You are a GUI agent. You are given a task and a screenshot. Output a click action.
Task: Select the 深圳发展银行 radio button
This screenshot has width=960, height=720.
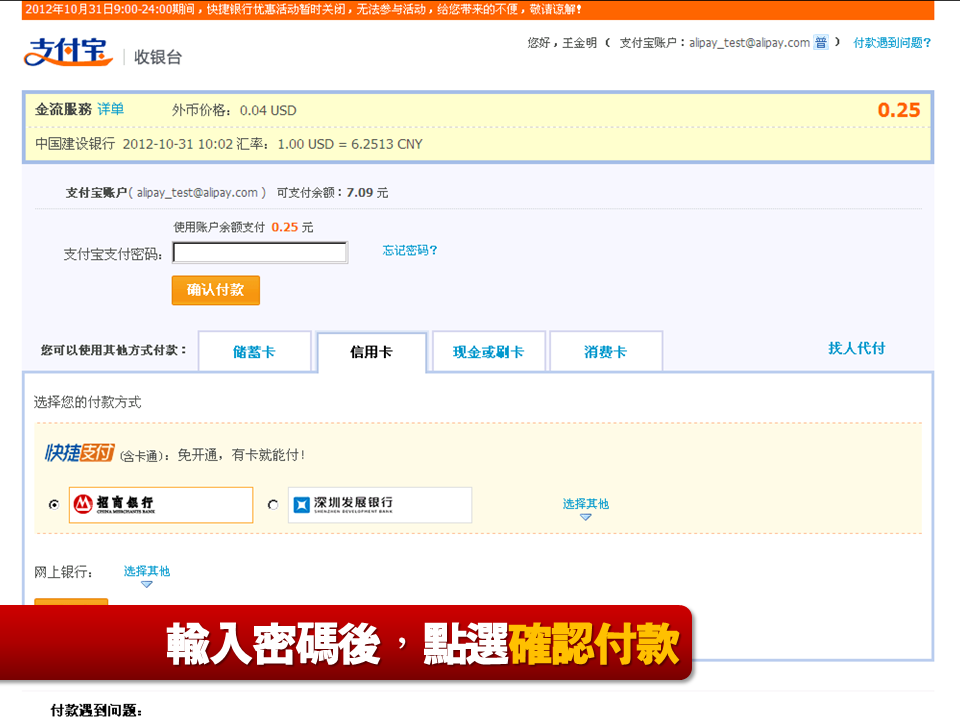(x=272, y=505)
